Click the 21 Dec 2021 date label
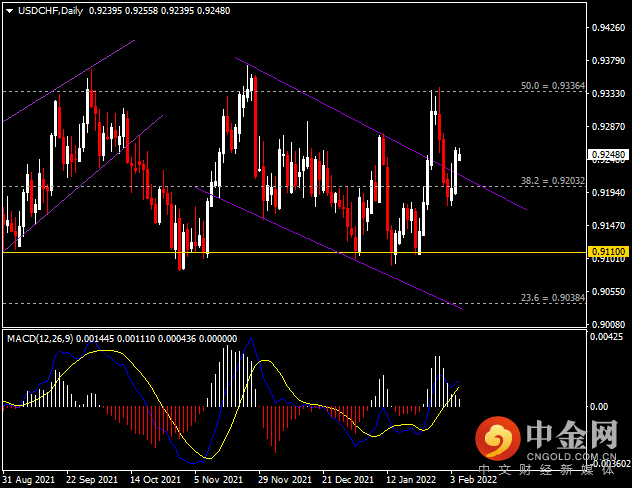Viewport: 632px width, 488px height. click(348, 480)
